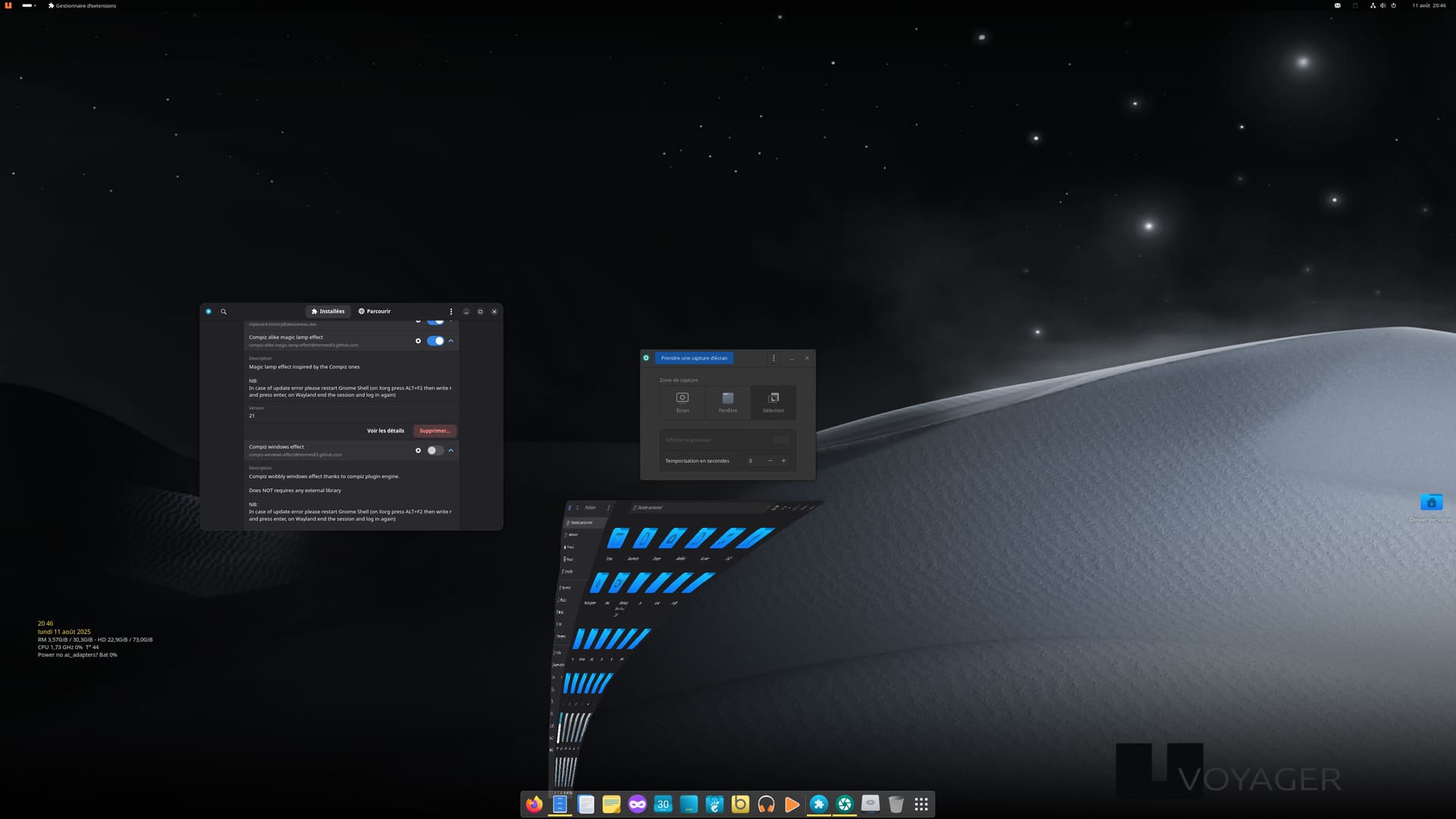This screenshot has width=1456, height=819.
Task: Select the Écran capture mode
Action: click(682, 401)
